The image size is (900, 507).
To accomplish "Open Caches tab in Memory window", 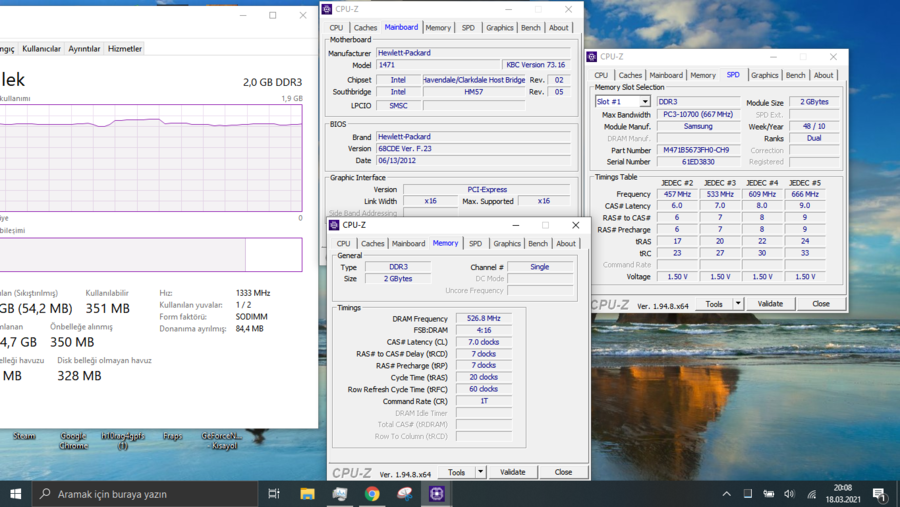I will [x=373, y=243].
